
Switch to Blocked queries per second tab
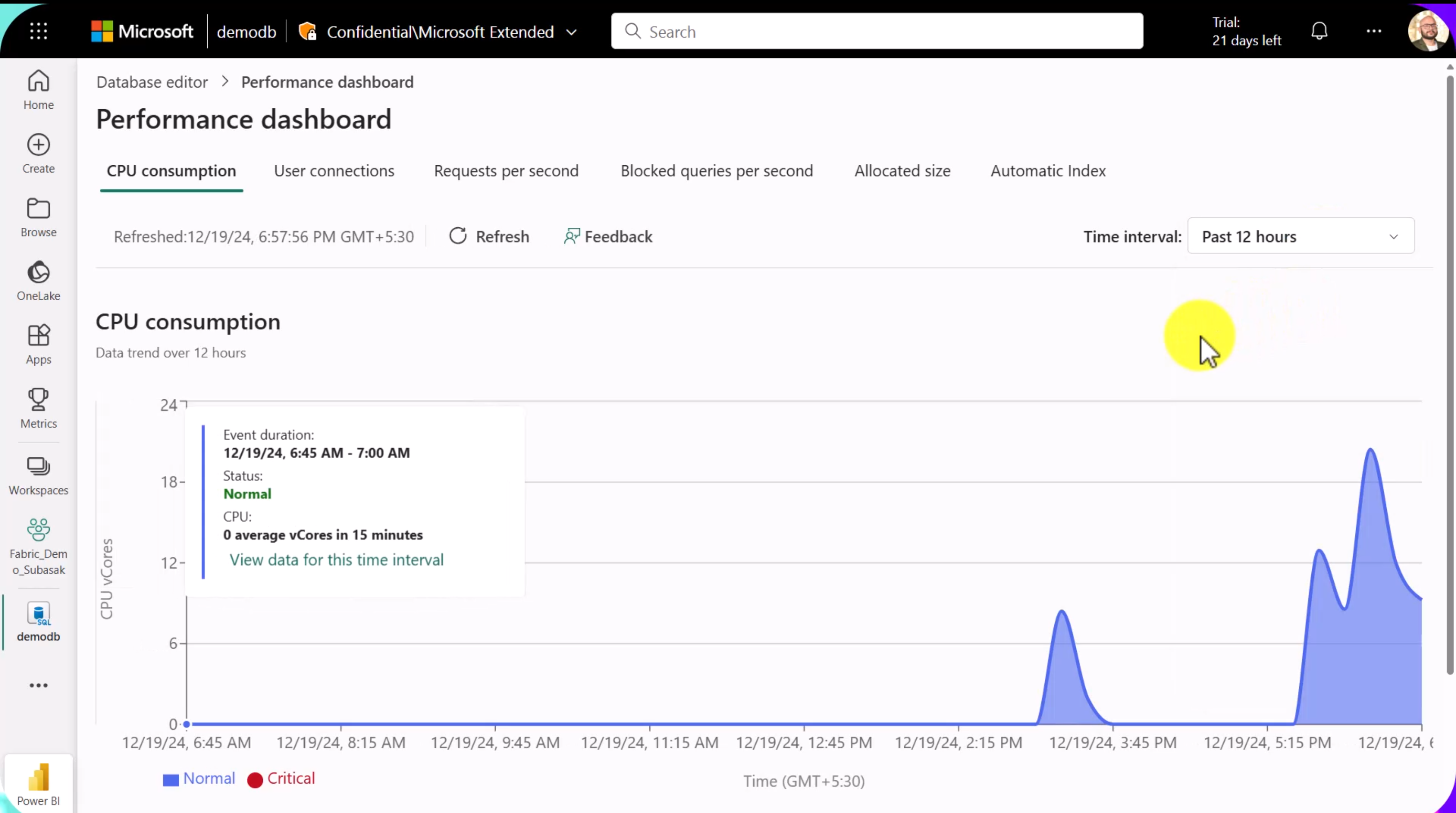(717, 171)
